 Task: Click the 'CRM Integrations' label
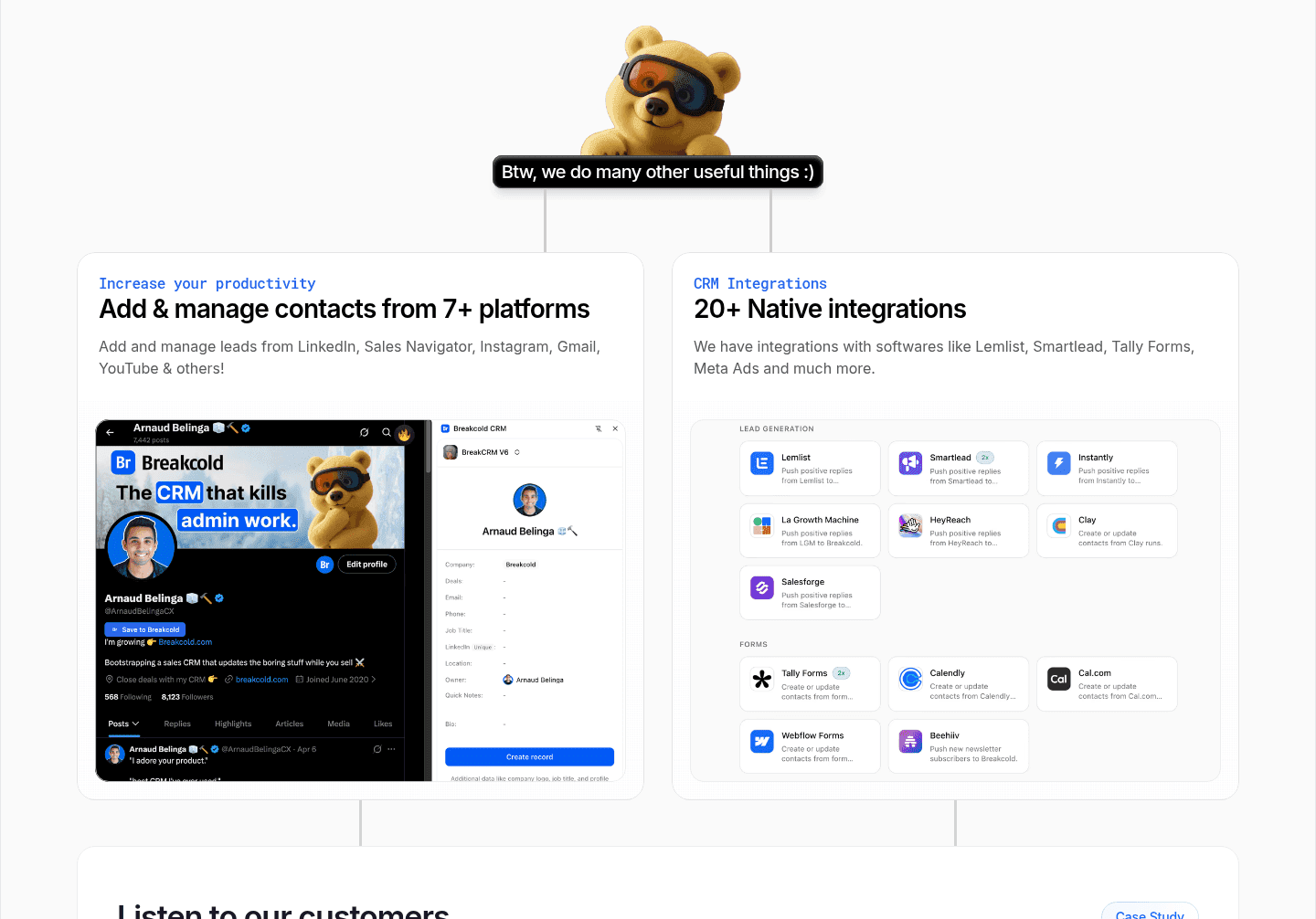point(760,284)
